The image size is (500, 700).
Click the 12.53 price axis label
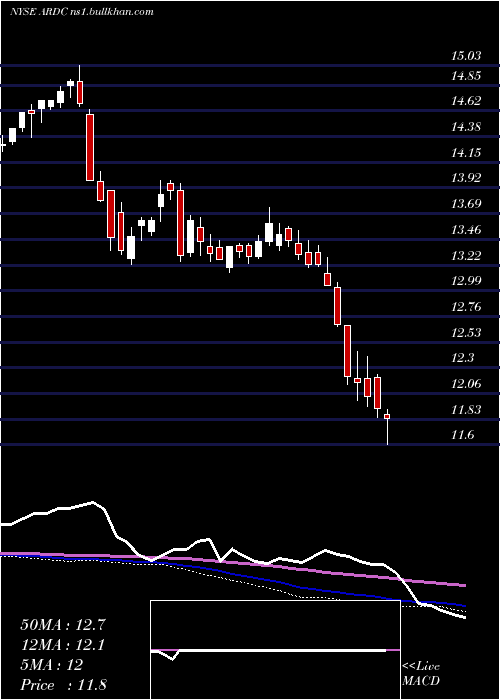466,333
